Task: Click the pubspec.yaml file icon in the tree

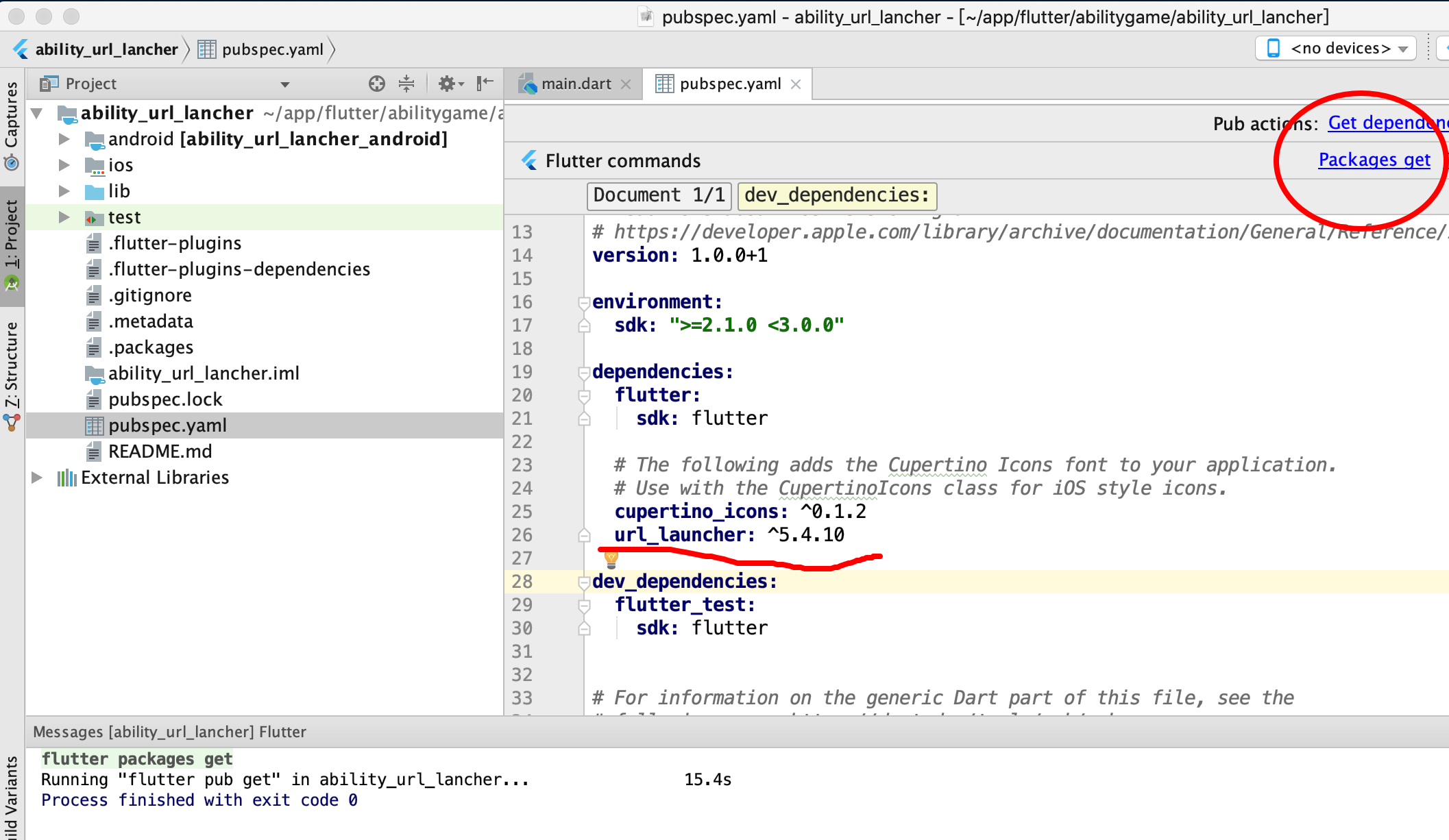Action: point(95,425)
